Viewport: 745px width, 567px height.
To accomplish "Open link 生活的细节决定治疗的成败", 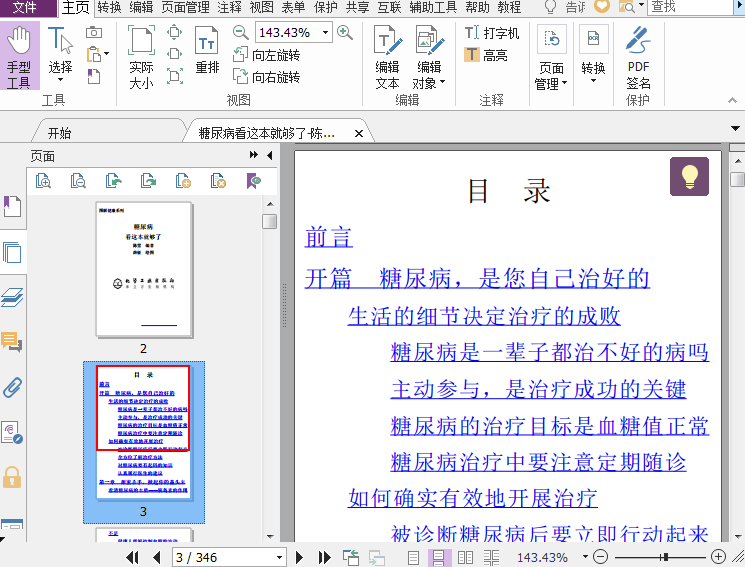I will pos(484,316).
